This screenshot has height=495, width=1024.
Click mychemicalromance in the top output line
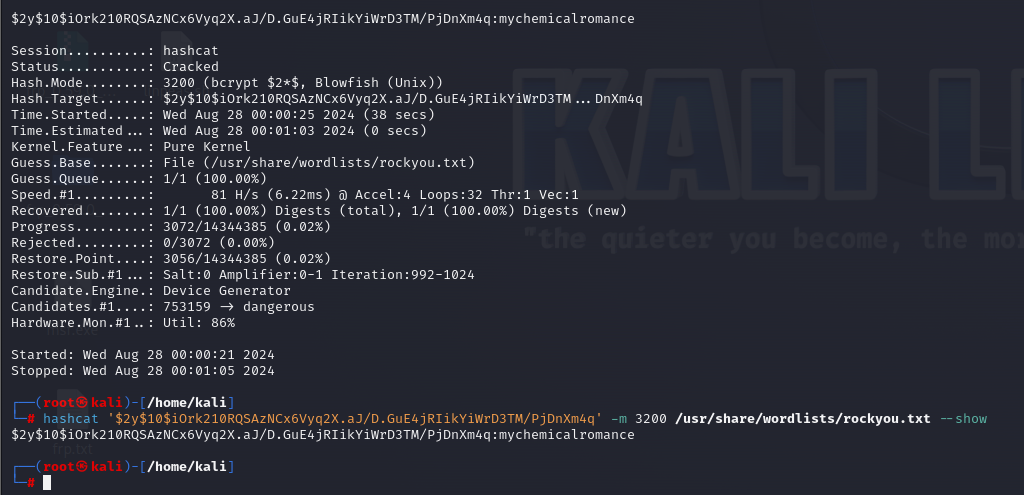click(x=566, y=19)
